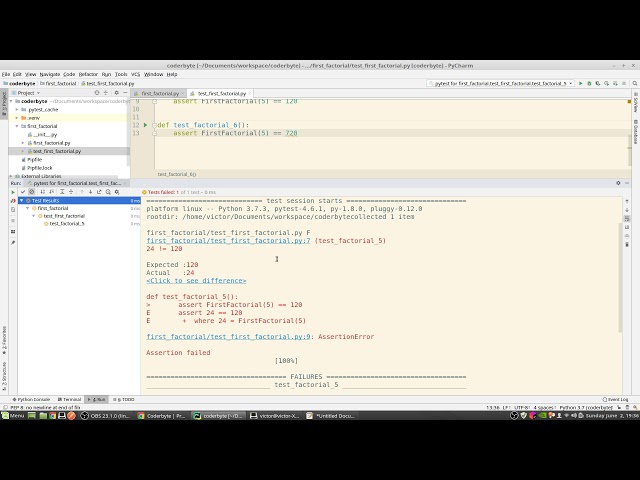Click test_first_factorial.py:7 link in output
Screen dimensions: 640x480
pos(228,241)
